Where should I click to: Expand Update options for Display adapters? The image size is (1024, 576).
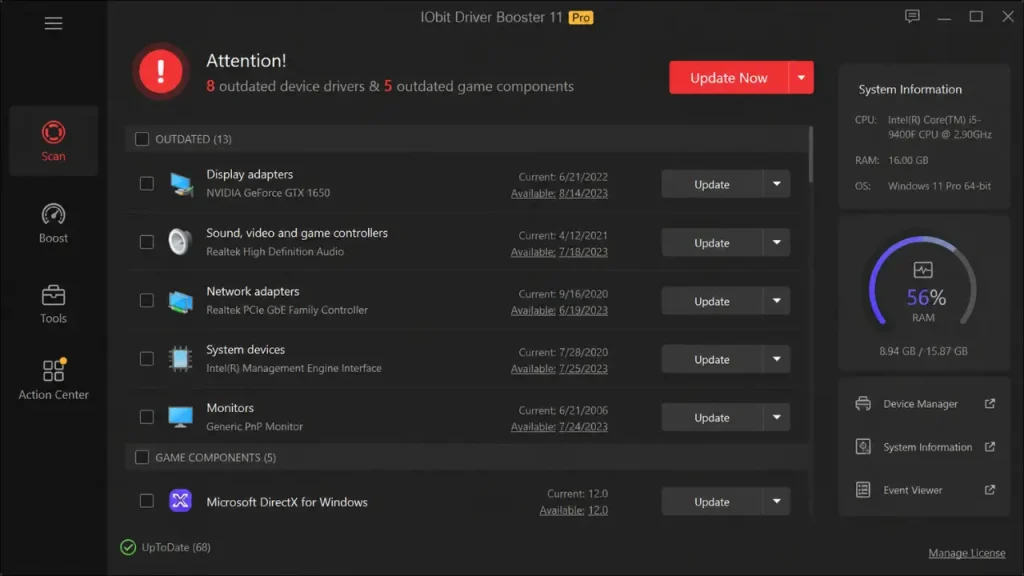pos(776,184)
